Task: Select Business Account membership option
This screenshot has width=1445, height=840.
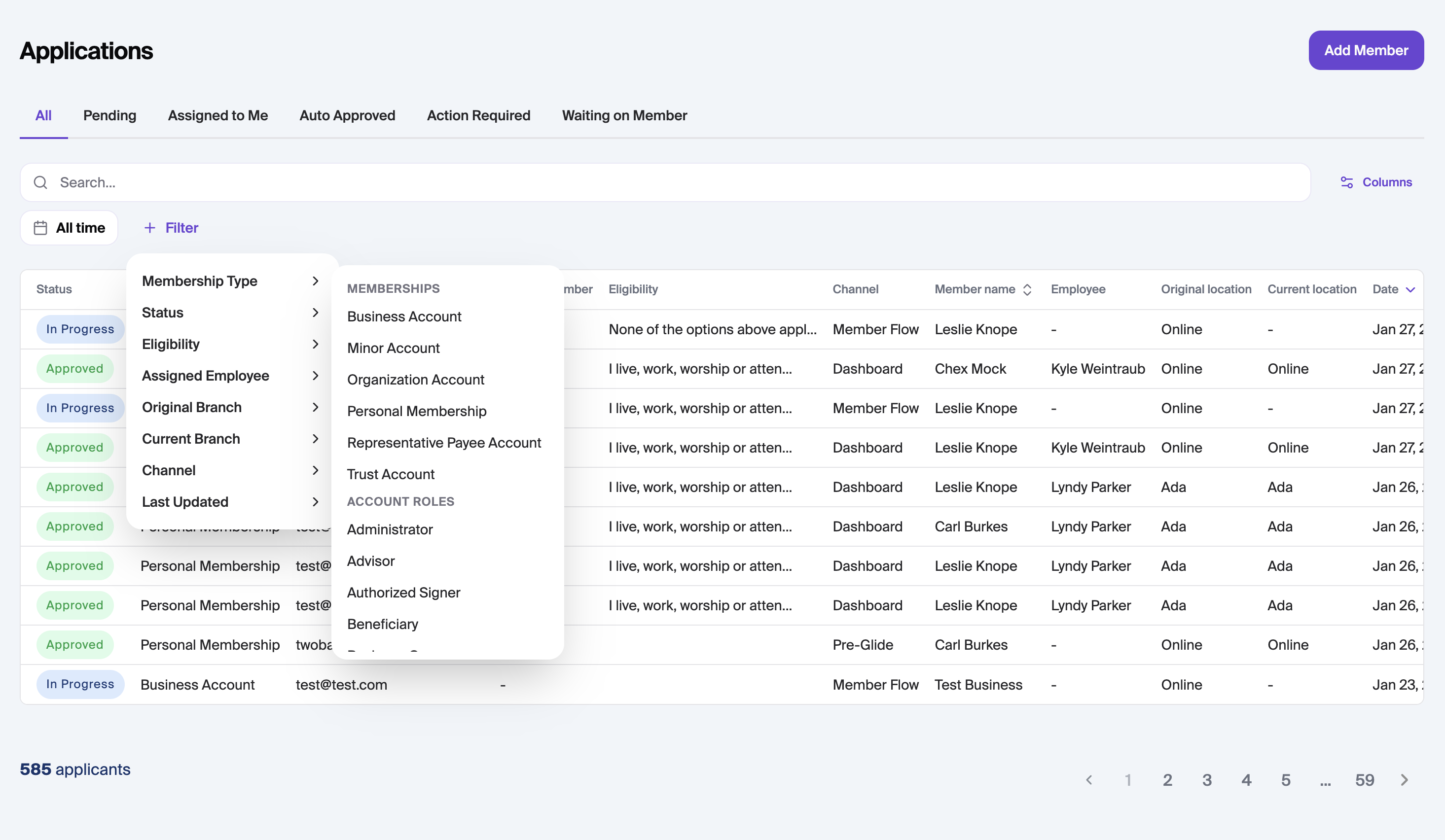Action: [404, 316]
